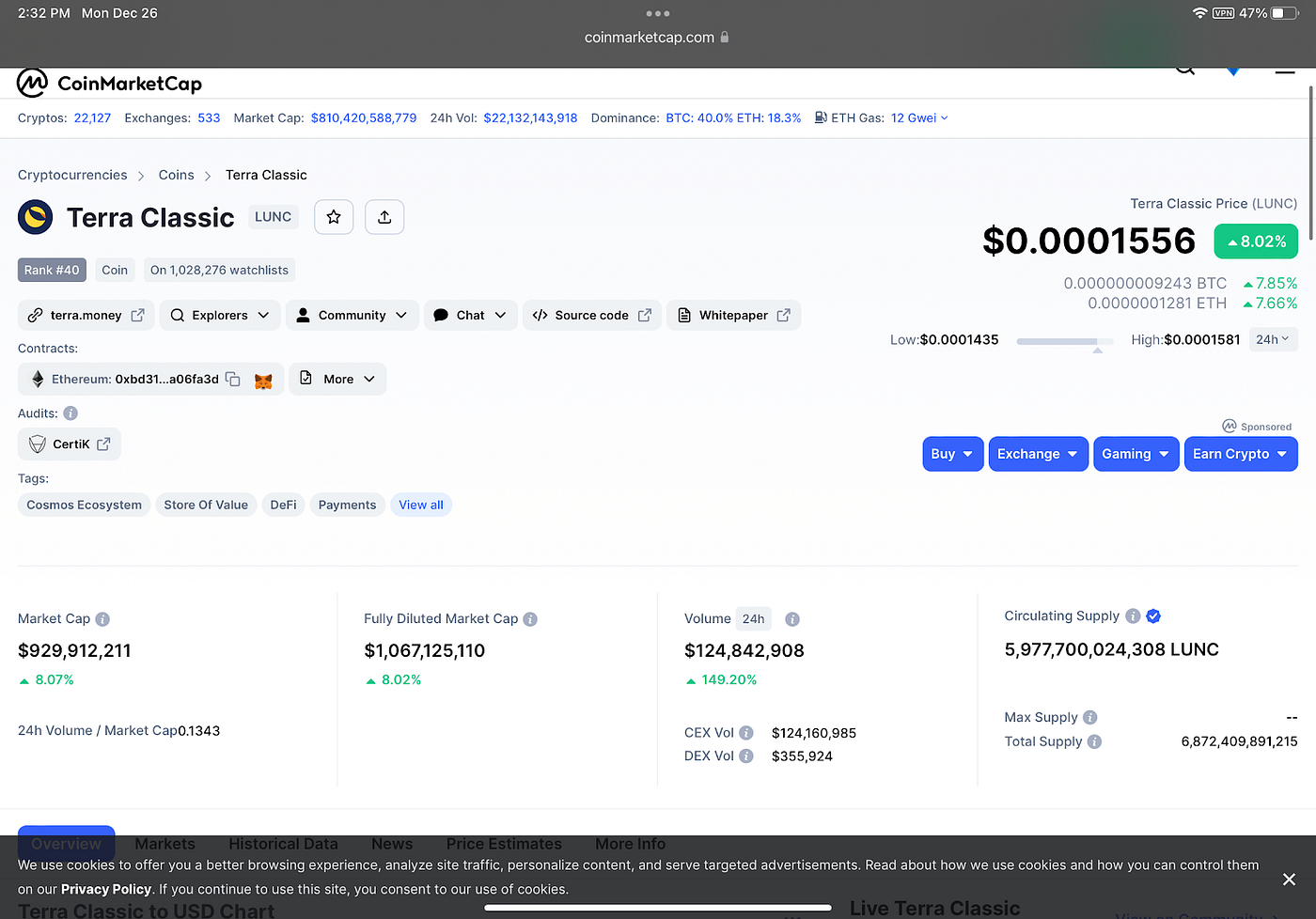1316x919 pixels.
Task: Add contract to MetaMask via fox icon
Action: tap(263, 379)
